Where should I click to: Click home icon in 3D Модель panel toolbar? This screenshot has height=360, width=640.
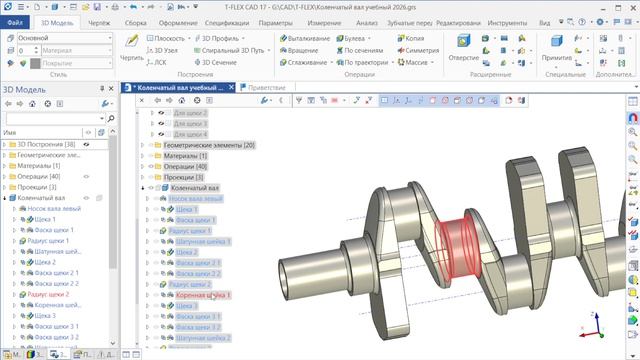pos(32,104)
